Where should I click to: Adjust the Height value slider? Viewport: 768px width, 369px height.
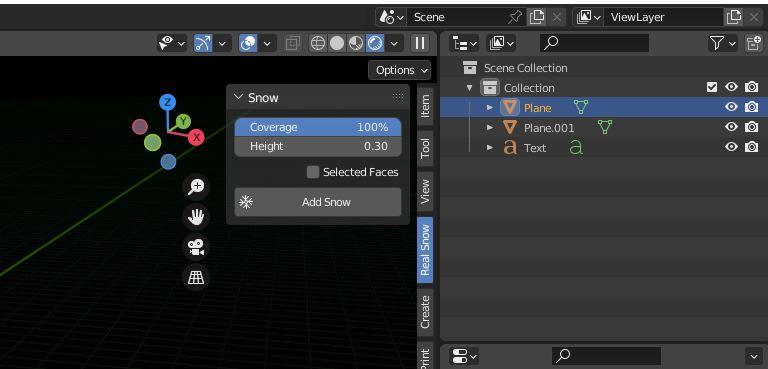pyautogui.click(x=318, y=147)
